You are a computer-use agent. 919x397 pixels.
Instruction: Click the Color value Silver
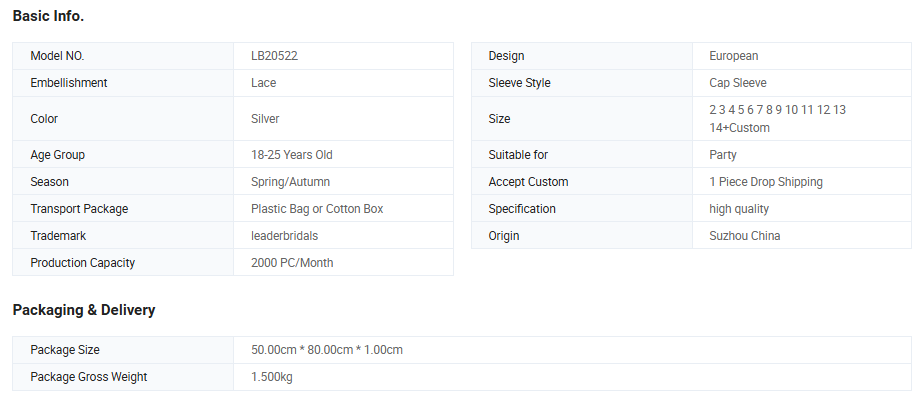point(265,118)
